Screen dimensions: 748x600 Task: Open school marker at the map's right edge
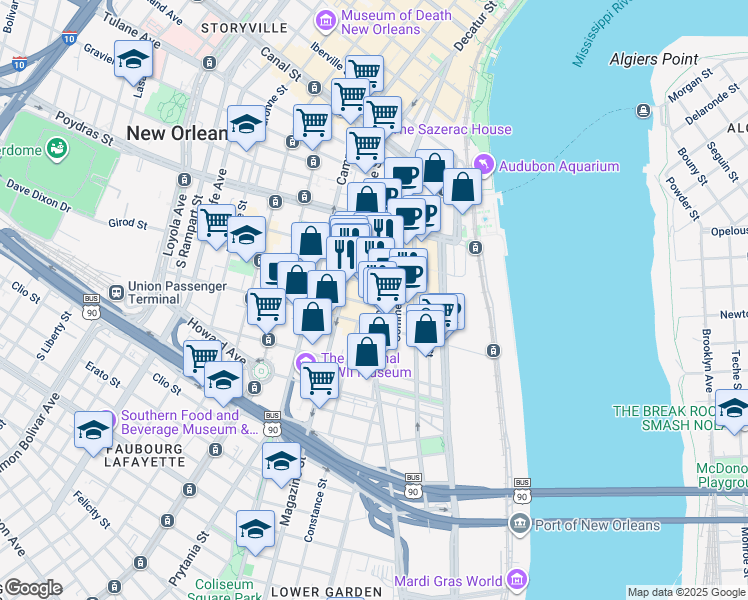(x=733, y=409)
